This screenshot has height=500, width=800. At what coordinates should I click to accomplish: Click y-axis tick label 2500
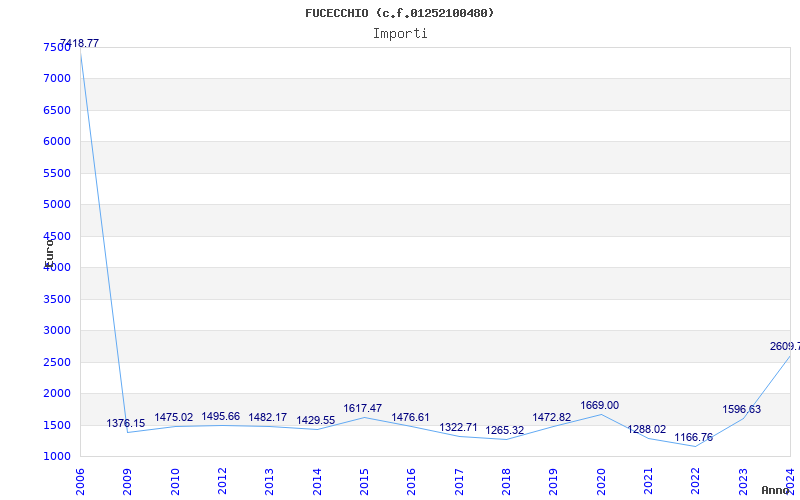[x=57, y=362]
